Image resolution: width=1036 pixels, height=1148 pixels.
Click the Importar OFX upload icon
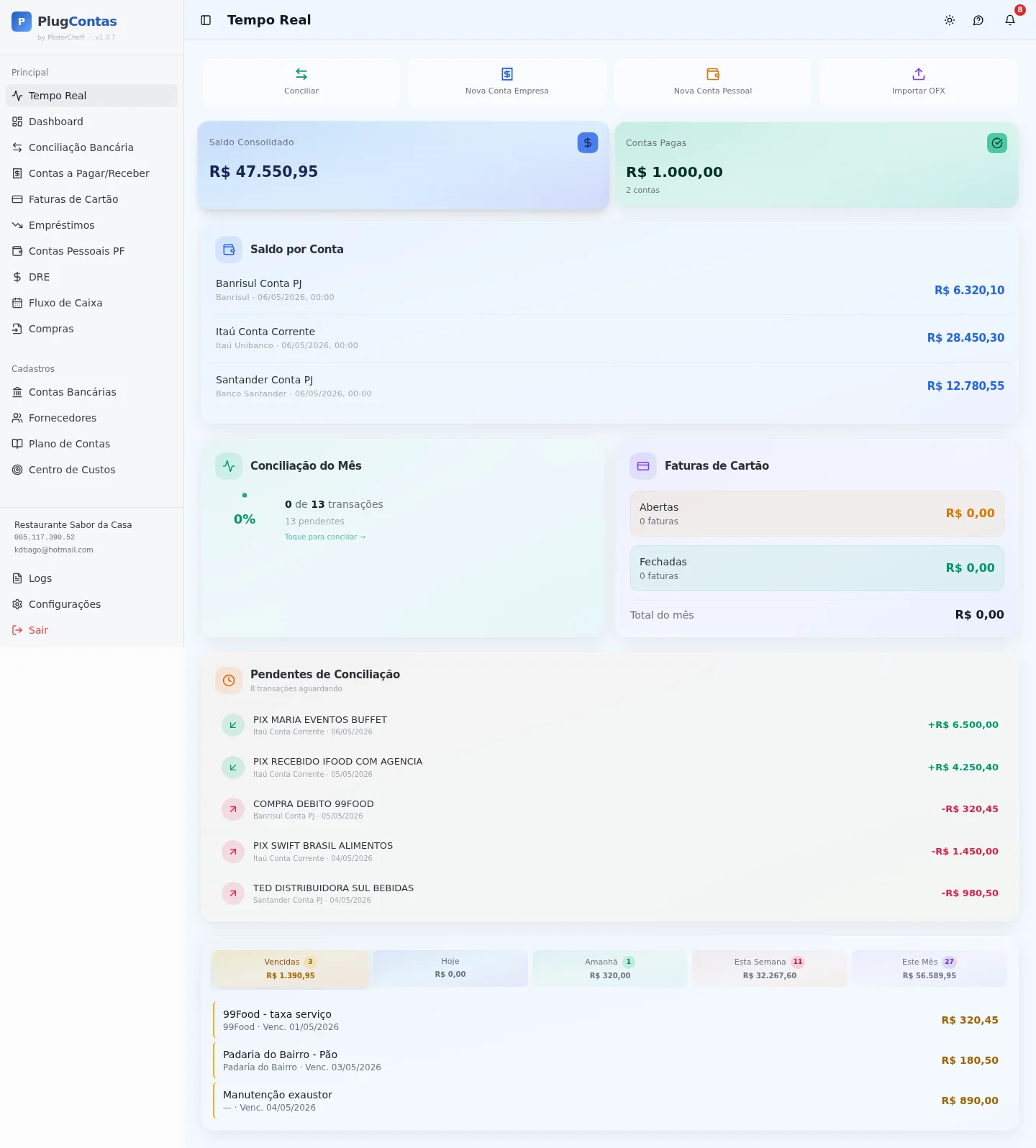pos(919,74)
